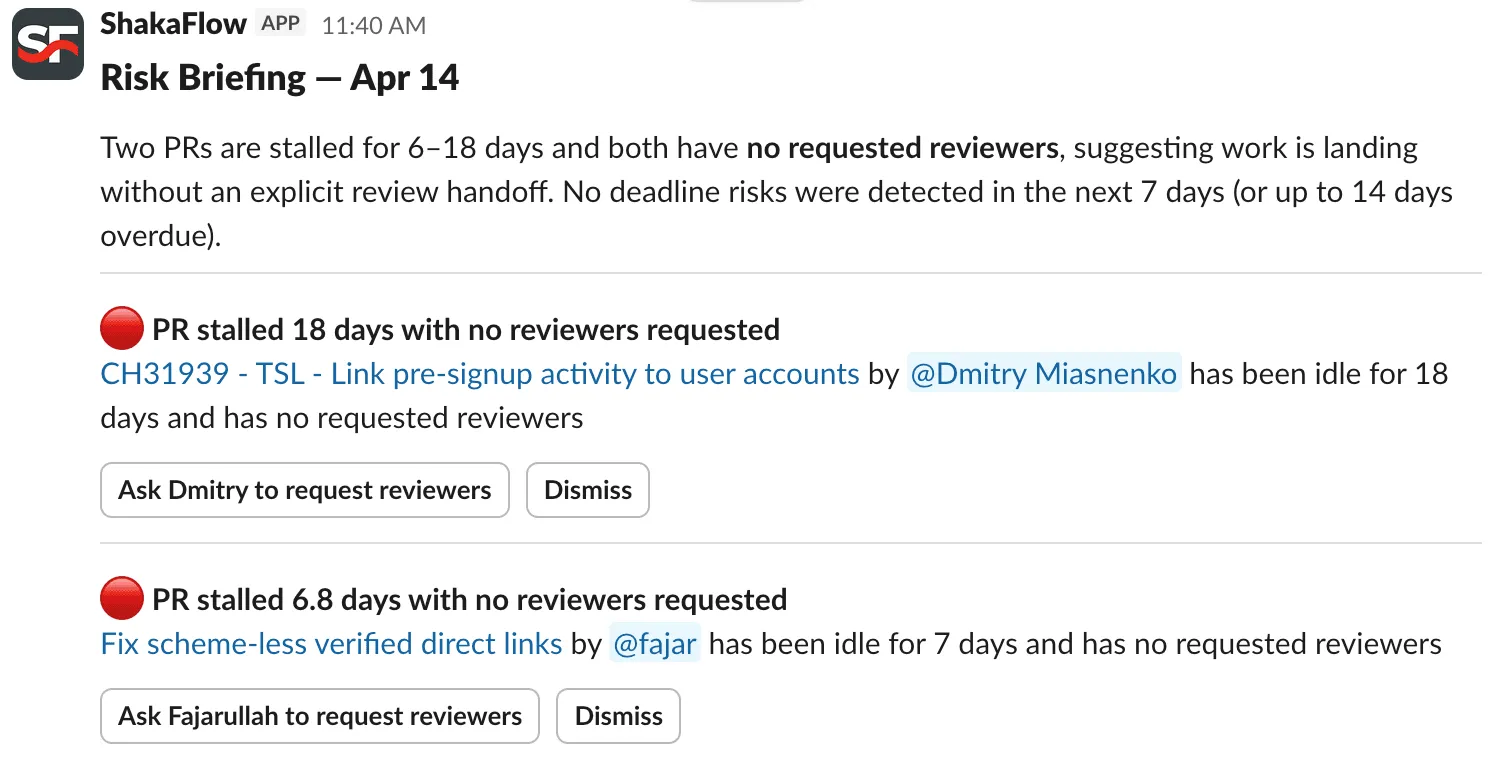Open the ShakaFlow bot profile via its avatar
The width and height of the screenshot is (1502, 762).
coord(48,43)
